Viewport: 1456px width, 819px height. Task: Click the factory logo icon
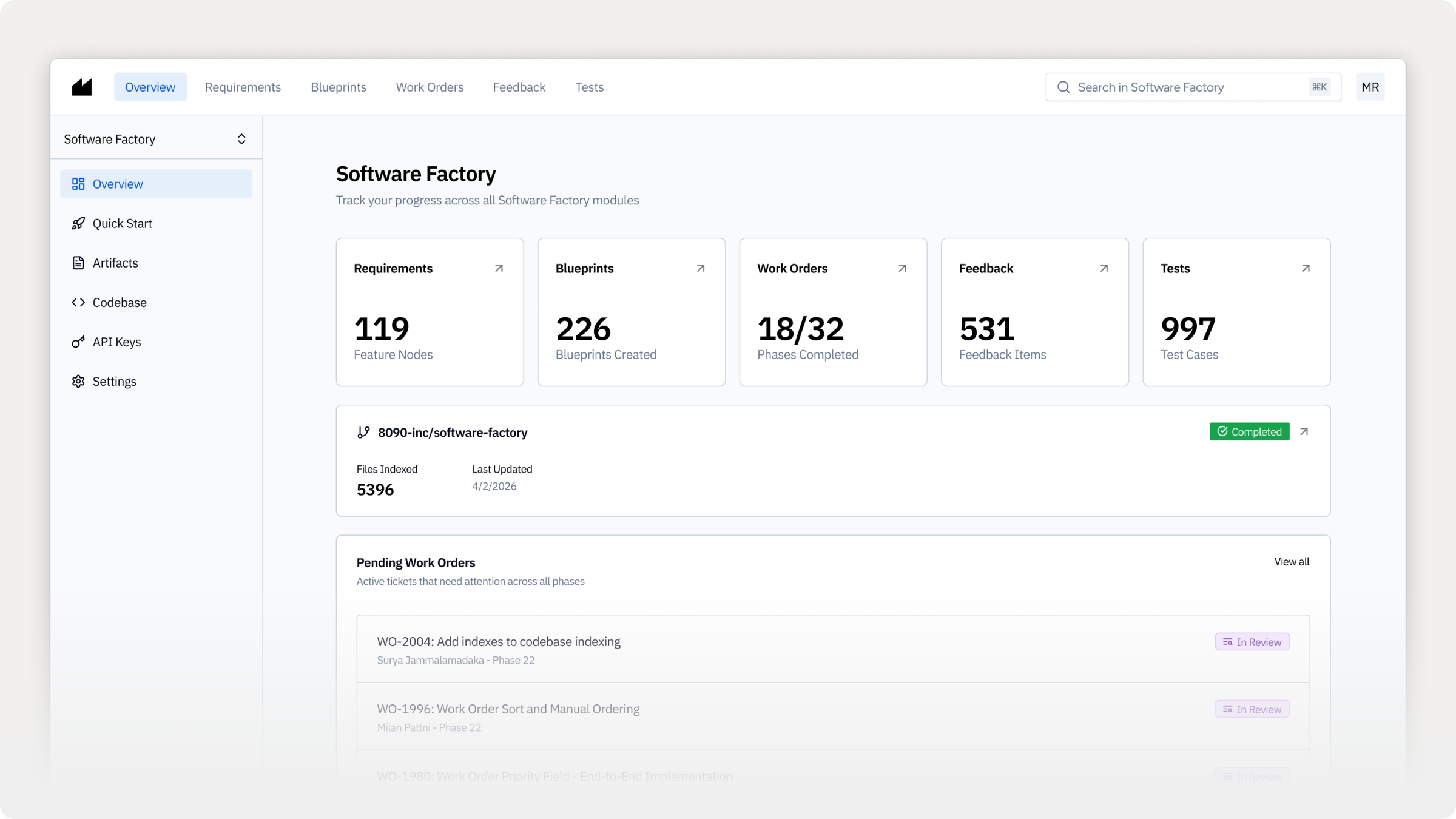82,87
